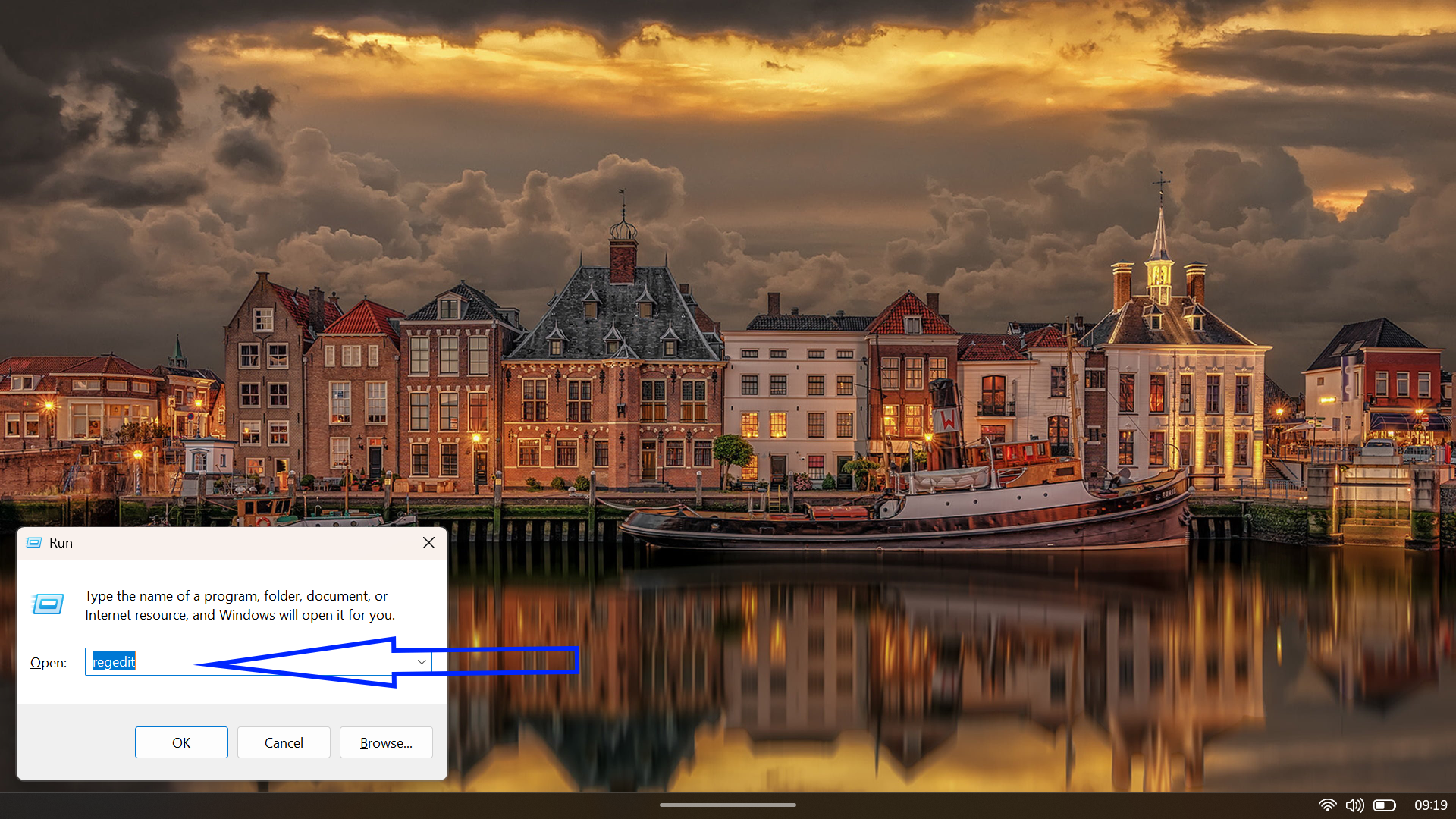Click OK to launch regedit
This screenshot has width=1456, height=819.
click(x=181, y=742)
